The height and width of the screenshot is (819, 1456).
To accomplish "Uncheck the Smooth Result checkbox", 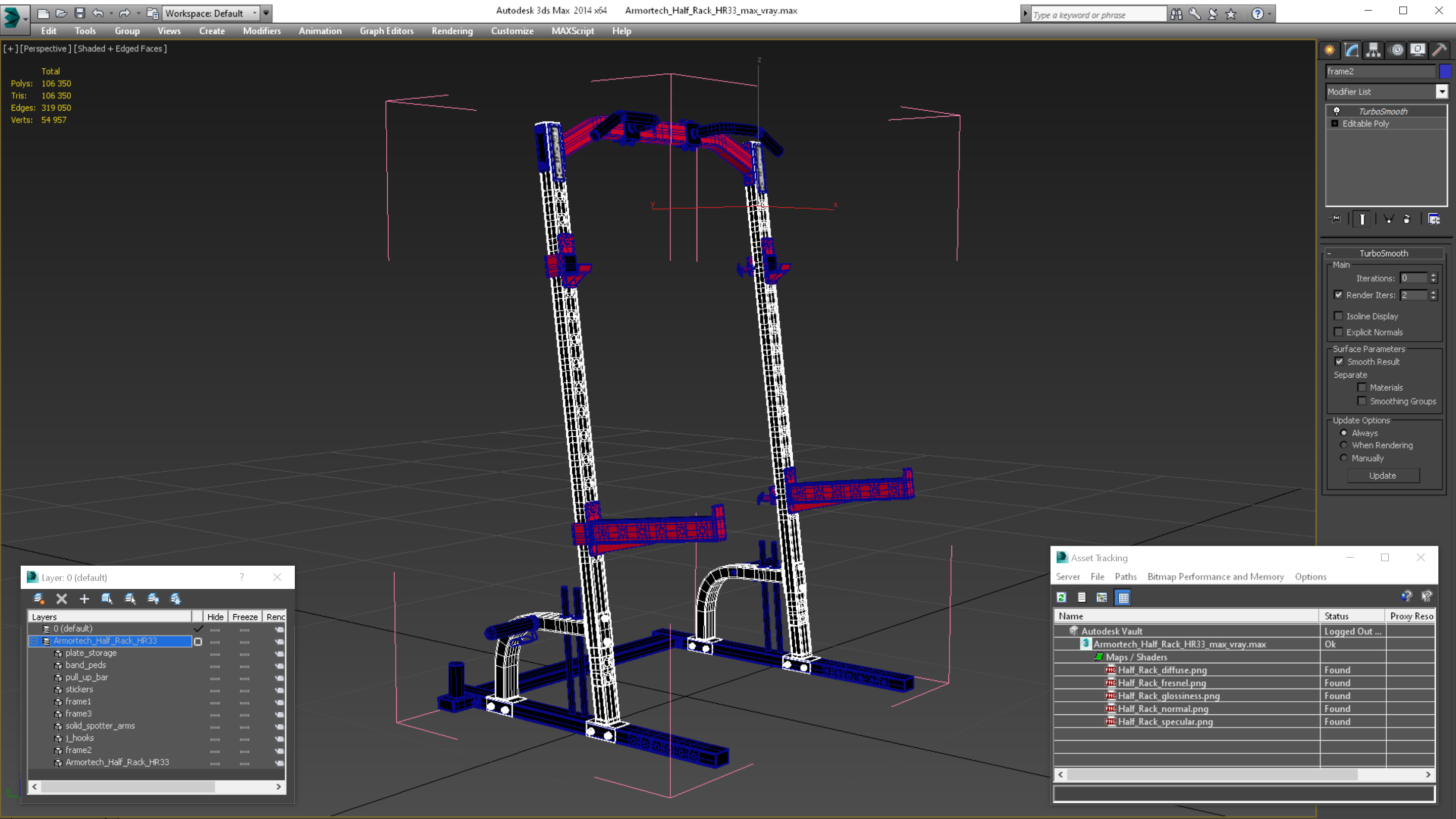I will 1339,362.
